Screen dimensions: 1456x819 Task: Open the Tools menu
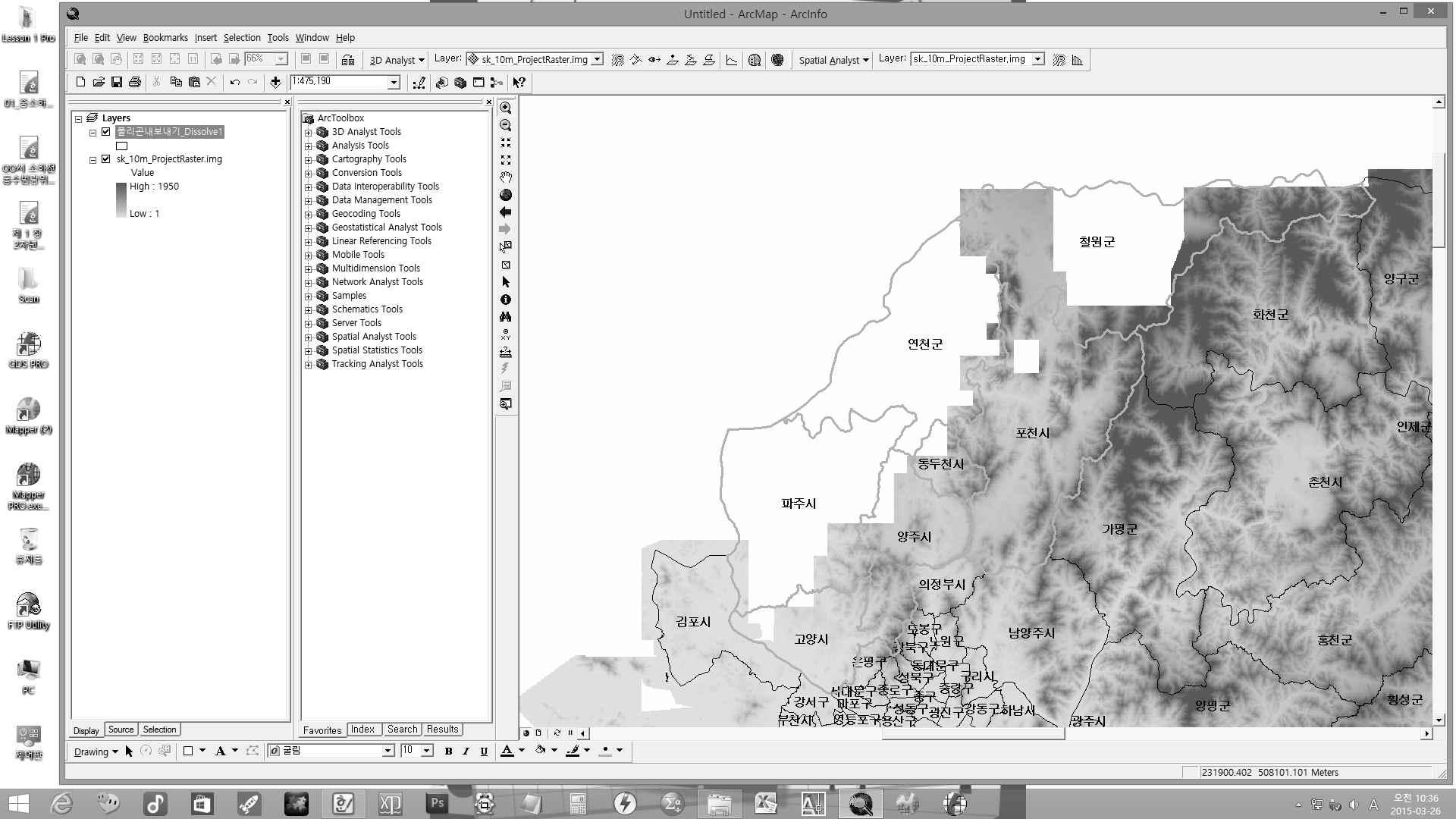(278, 37)
